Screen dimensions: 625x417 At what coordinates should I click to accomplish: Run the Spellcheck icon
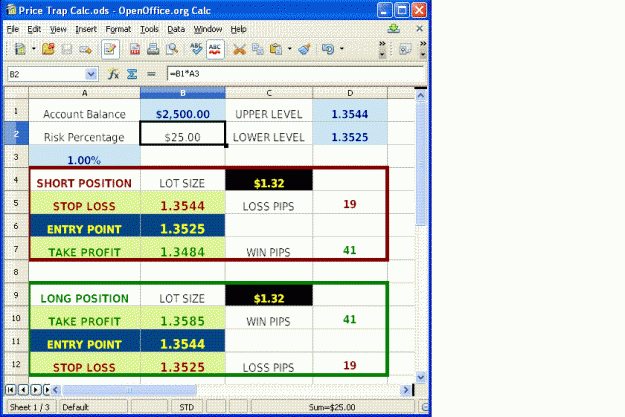(196, 49)
